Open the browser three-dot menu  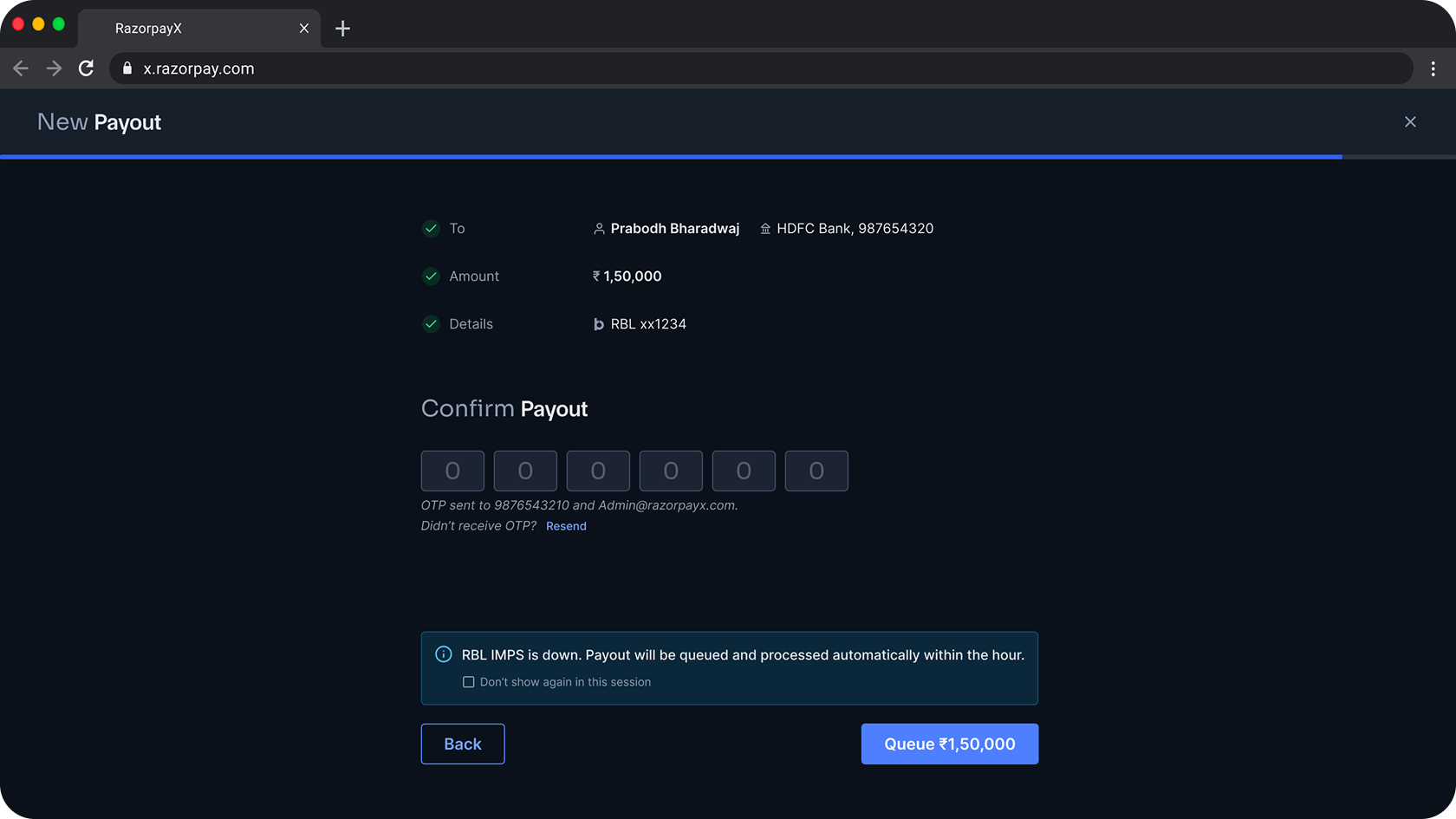[x=1433, y=68]
